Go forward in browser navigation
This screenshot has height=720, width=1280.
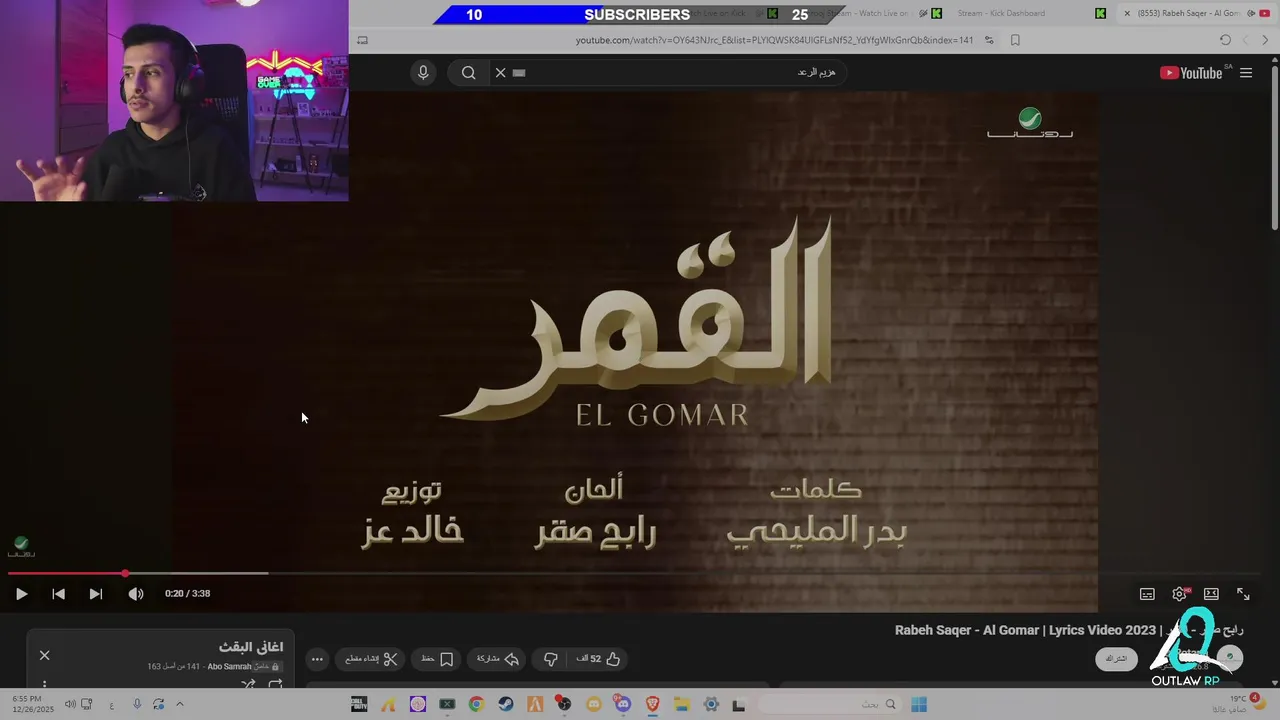click(1245, 40)
